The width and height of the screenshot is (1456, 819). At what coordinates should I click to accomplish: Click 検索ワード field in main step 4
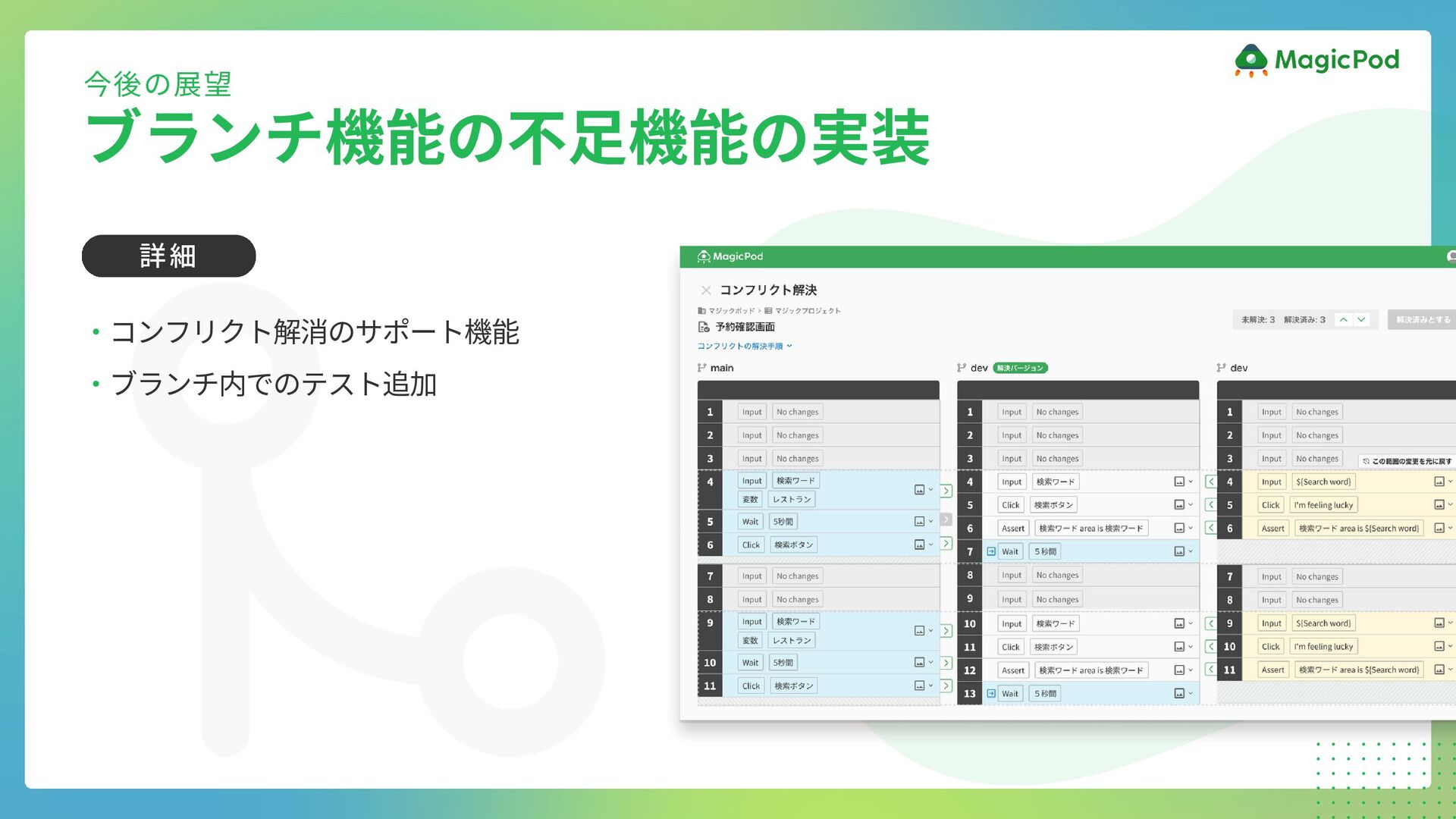(x=795, y=481)
